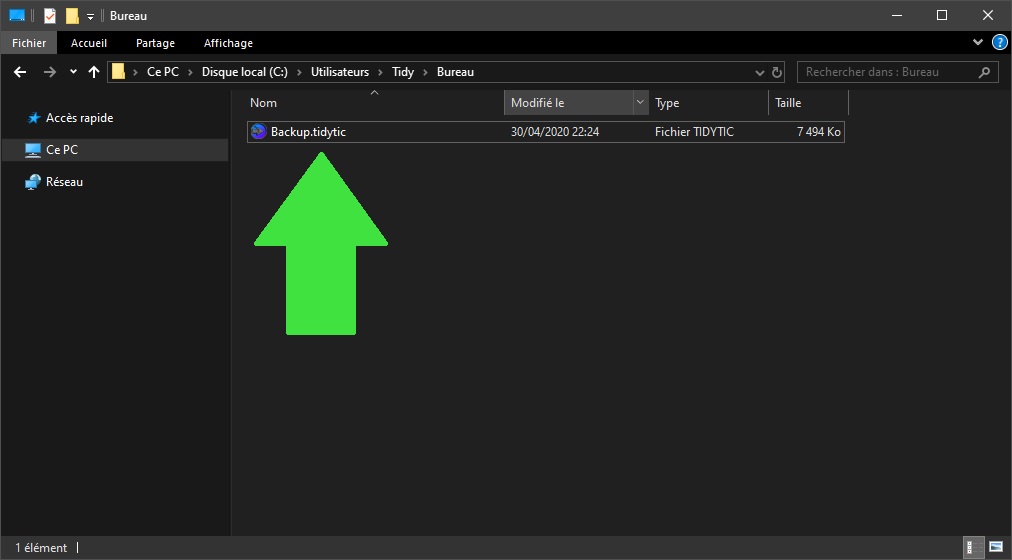Switch to the Affichage ribbon tab

pyautogui.click(x=228, y=43)
